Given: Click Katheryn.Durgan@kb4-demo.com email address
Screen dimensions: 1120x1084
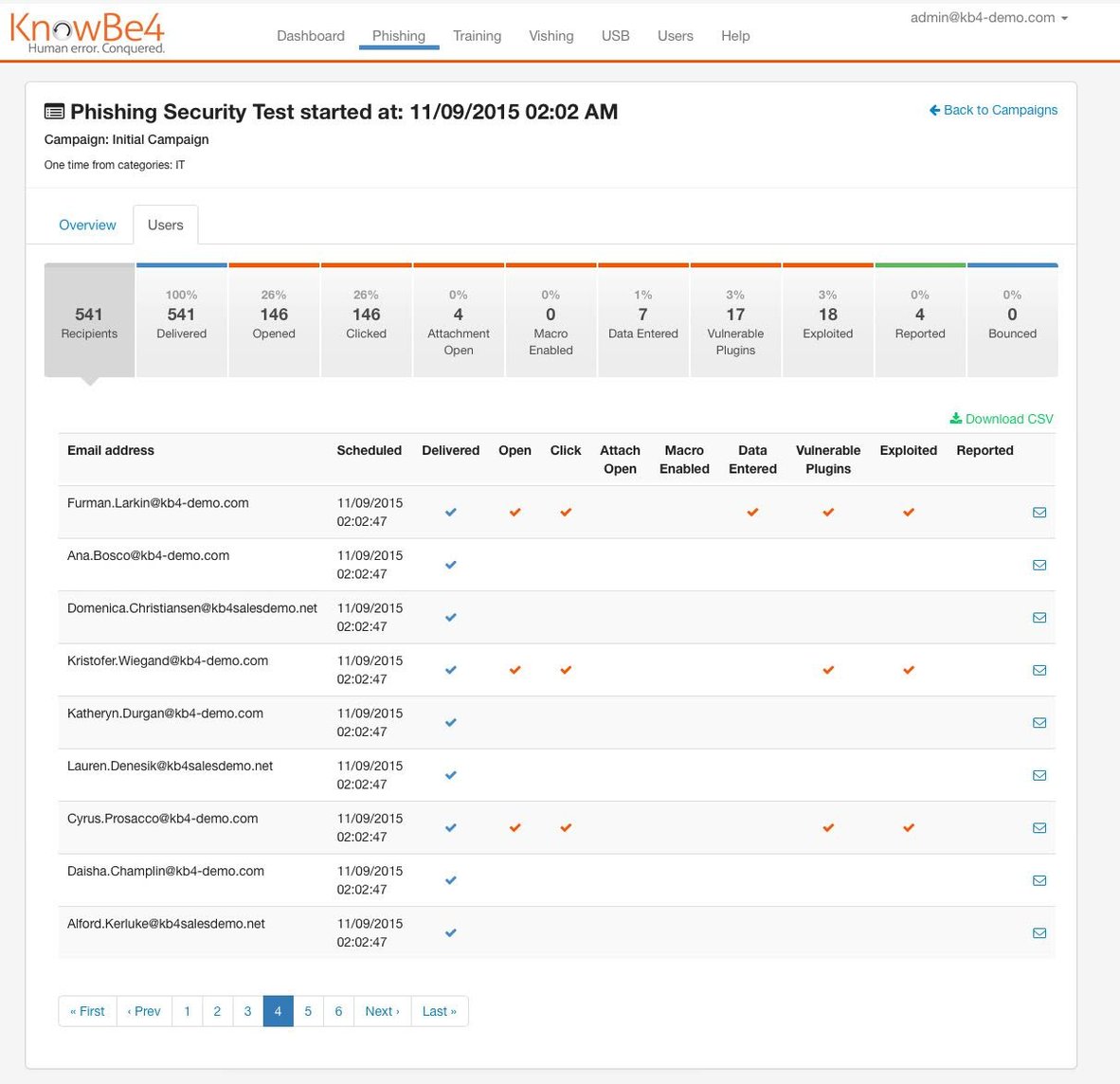Looking at the screenshot, I should pyautogui.click(x=165, y=714).
